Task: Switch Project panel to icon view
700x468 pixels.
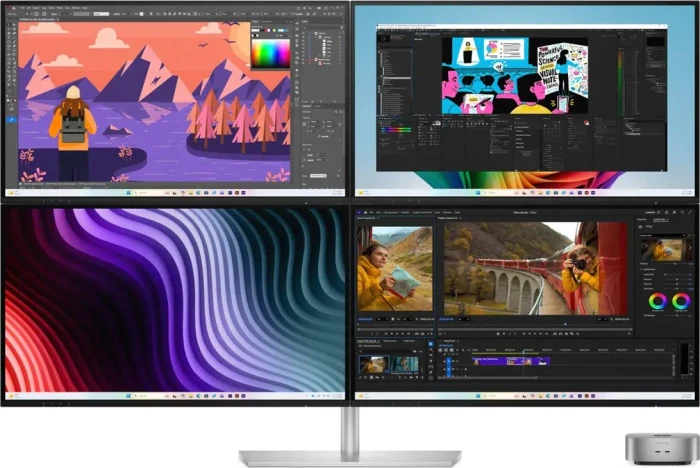Action: click(x=371, y=377)
